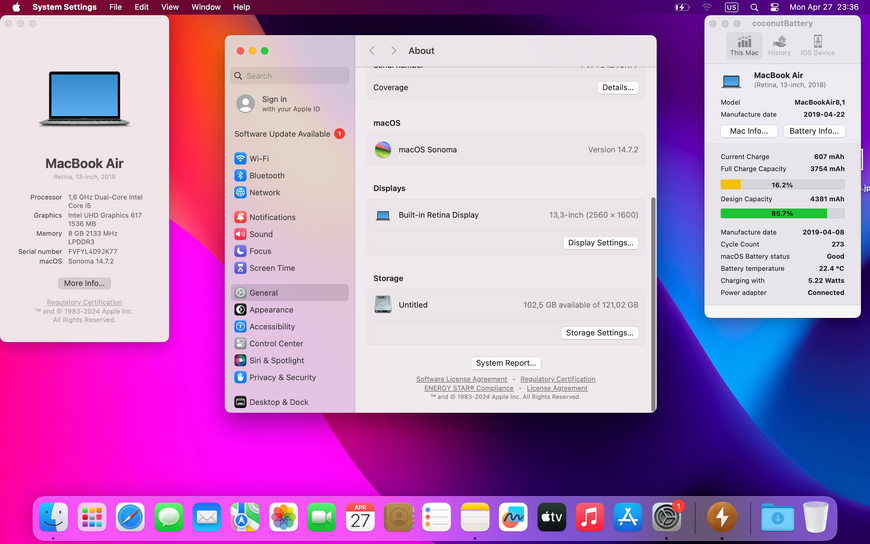Open Calendar showing 27 in the Dock

pos(360,517)
